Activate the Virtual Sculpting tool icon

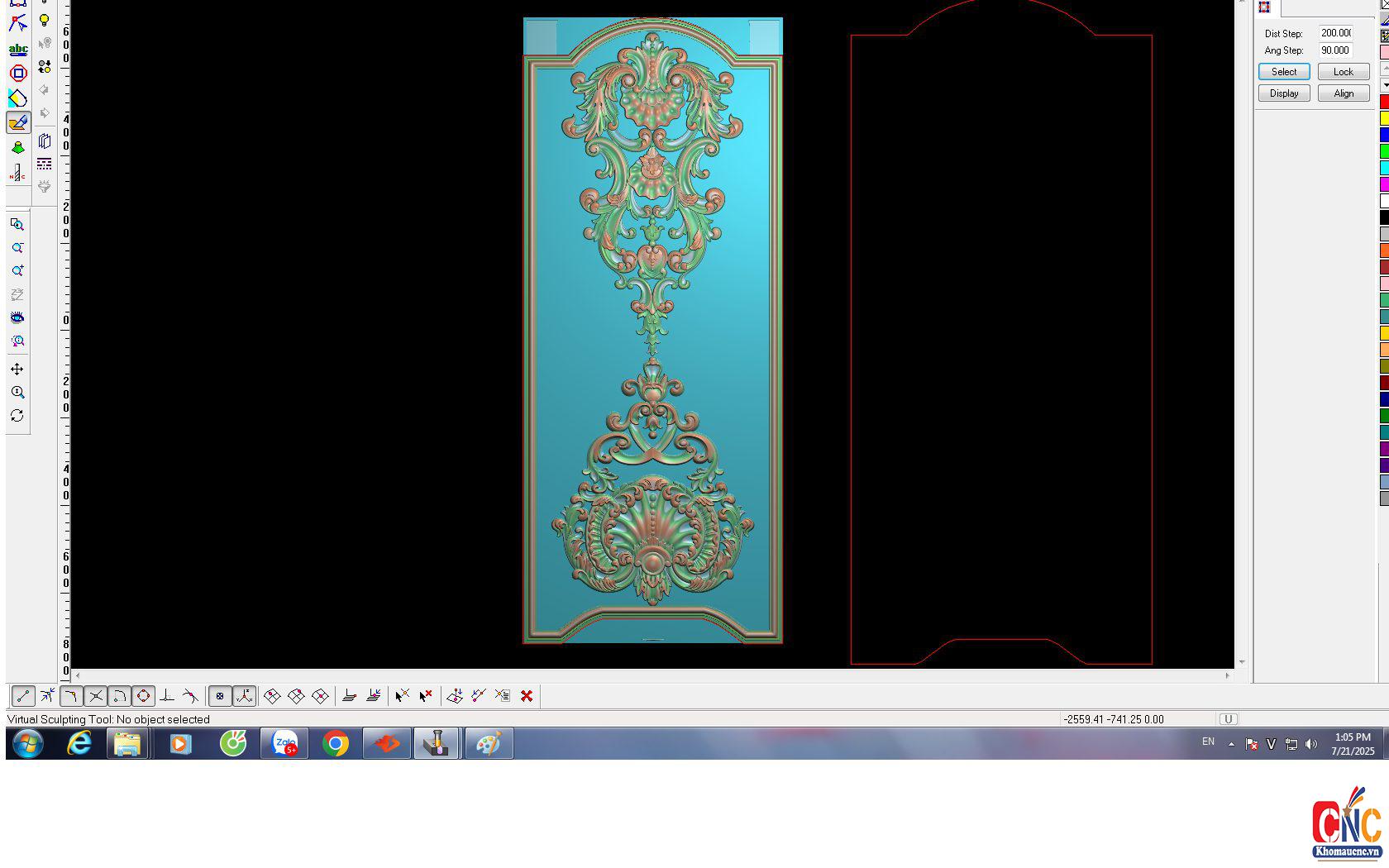18,123
